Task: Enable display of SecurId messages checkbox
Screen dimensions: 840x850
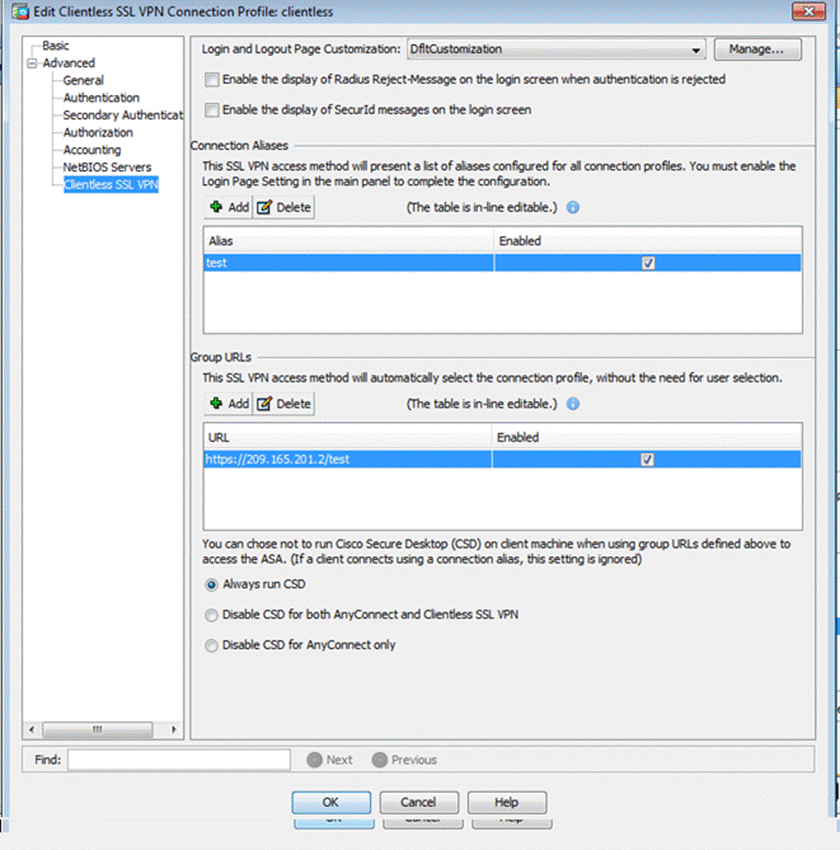Action: [x=211, y=110]
